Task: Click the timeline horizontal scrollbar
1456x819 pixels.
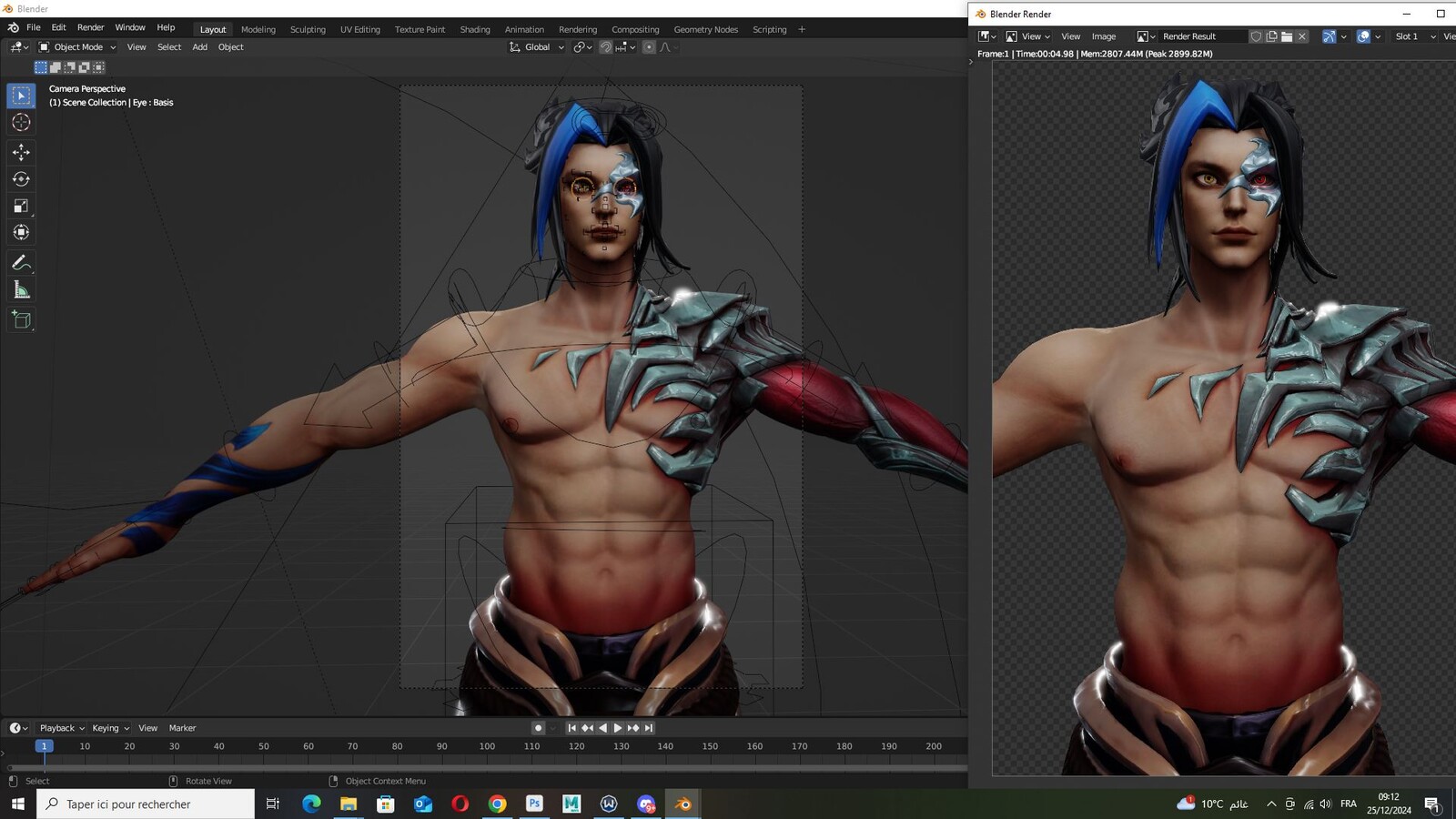Action: click(487, 768)
